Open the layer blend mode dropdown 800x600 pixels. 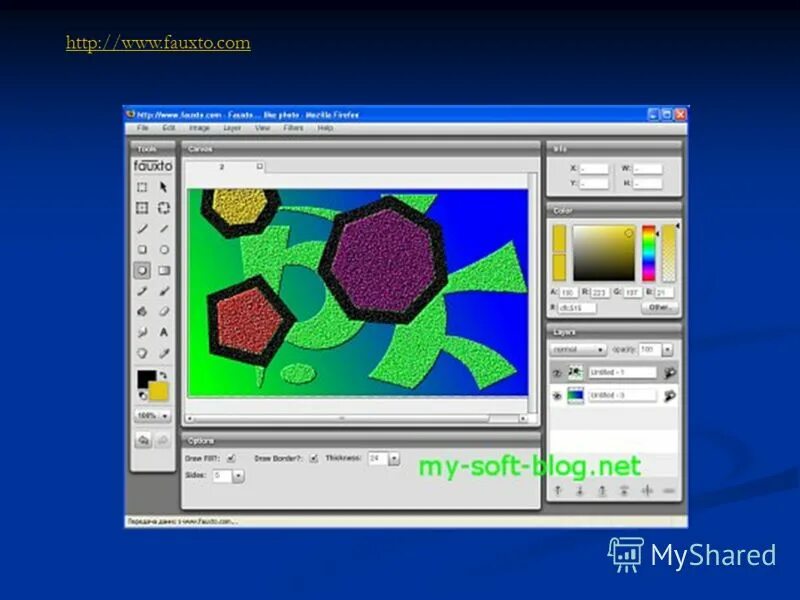click(x=578, y=350)
